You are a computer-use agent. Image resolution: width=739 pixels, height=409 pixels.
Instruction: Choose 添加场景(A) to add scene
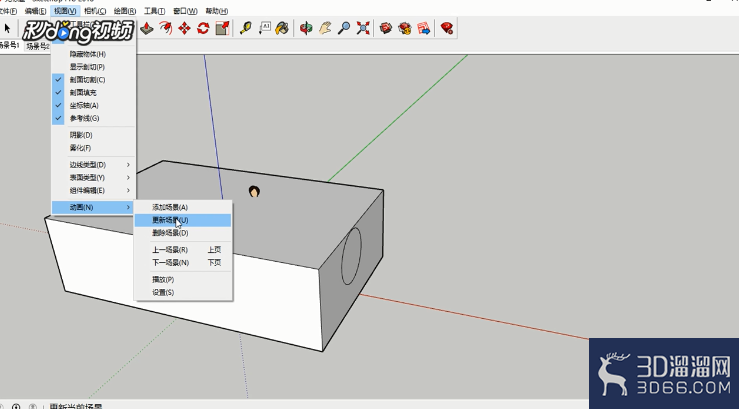coord(183,207)
